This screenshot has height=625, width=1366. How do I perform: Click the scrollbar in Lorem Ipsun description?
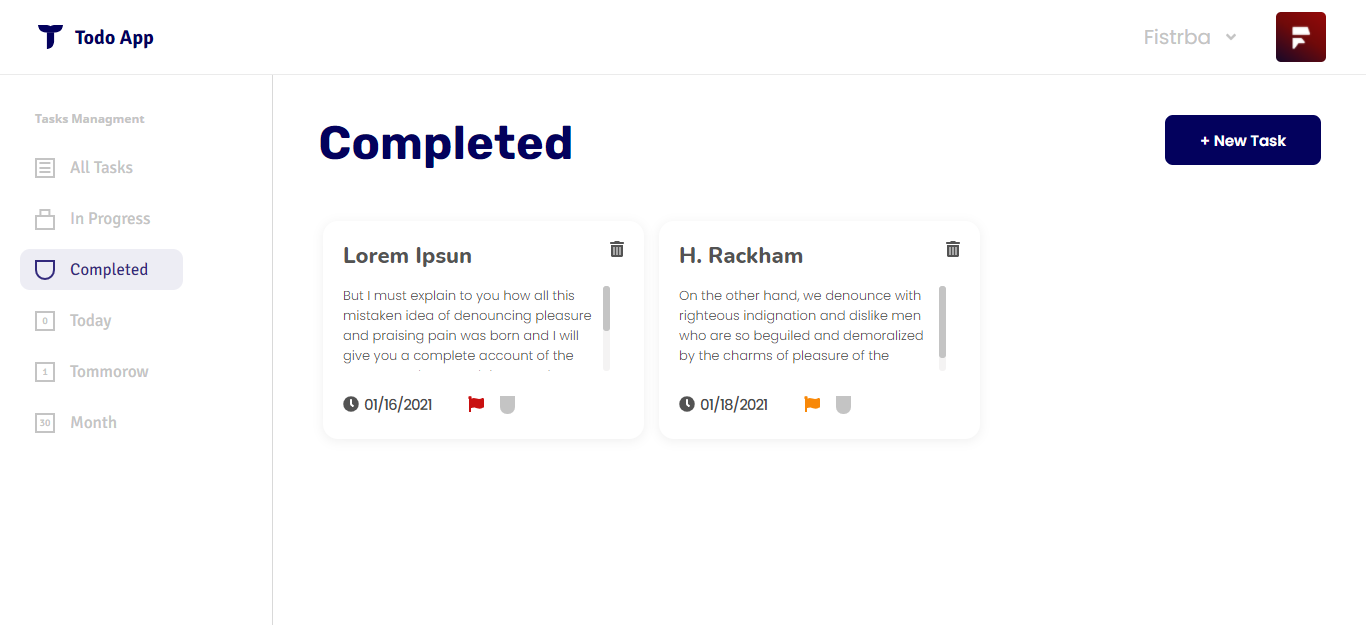pos(607,310)
